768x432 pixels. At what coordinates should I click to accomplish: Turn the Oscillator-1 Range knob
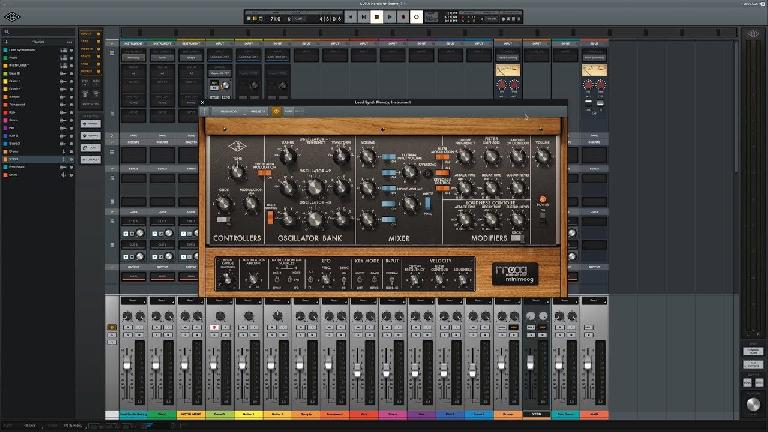288,156
